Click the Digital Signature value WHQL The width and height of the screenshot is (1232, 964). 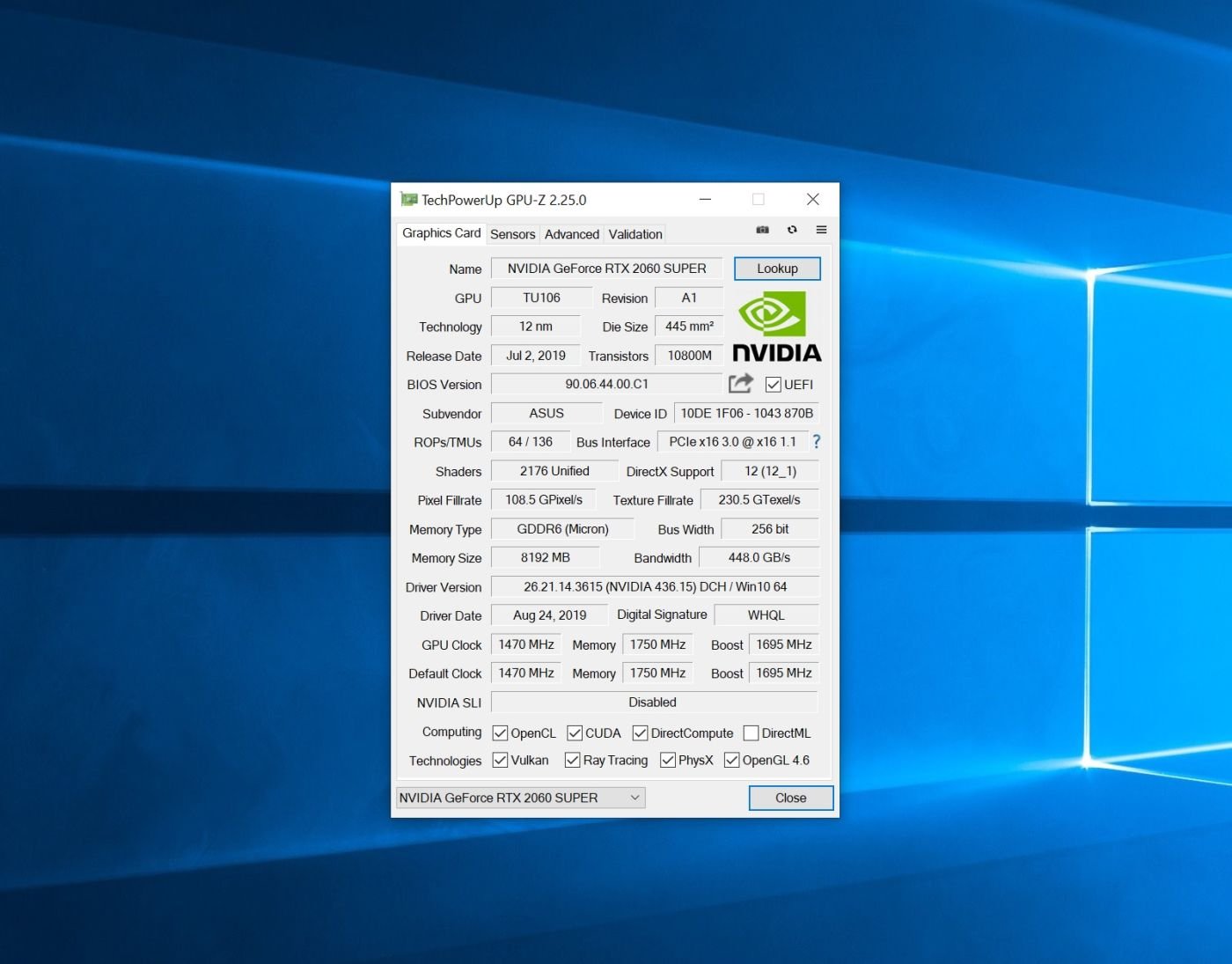766,615
